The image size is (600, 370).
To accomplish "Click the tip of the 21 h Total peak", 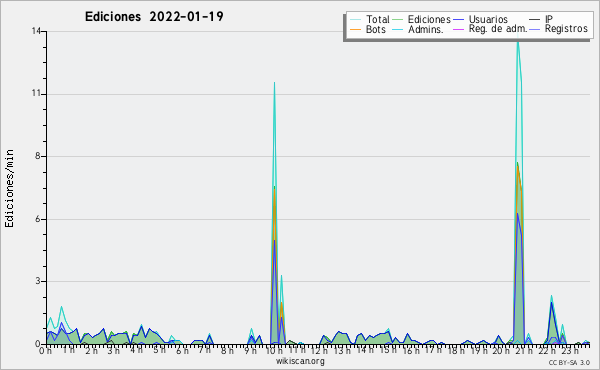I will (x=518, y=39).
